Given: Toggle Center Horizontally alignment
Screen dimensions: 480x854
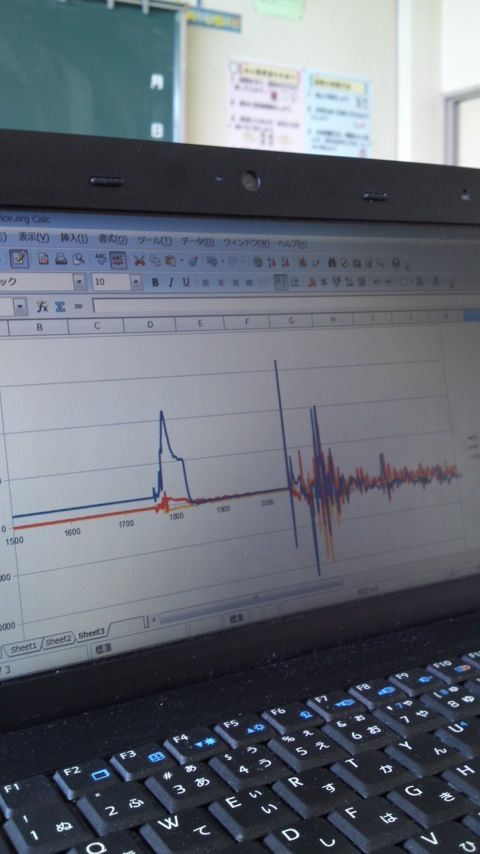Looking at the screenshot, I should click(221, 282).
